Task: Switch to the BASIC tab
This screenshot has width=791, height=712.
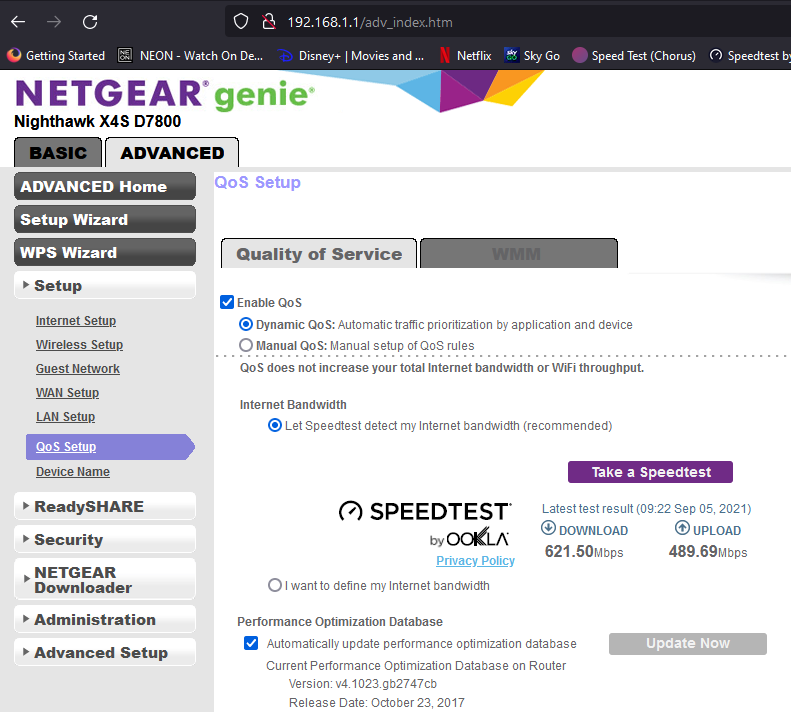Action: click(58, 152)
